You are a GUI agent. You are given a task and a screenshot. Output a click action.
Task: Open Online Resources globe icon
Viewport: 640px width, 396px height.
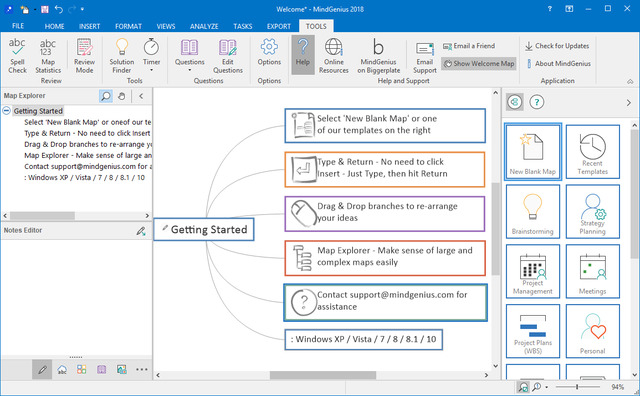click(333, 56)
